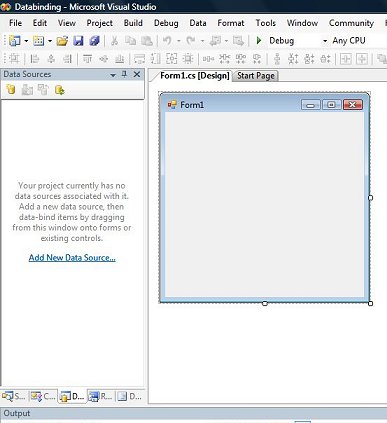The width and height of the screenshot is (387, 423).
Task: Open the File menu
Action: [x=15, y=23]
